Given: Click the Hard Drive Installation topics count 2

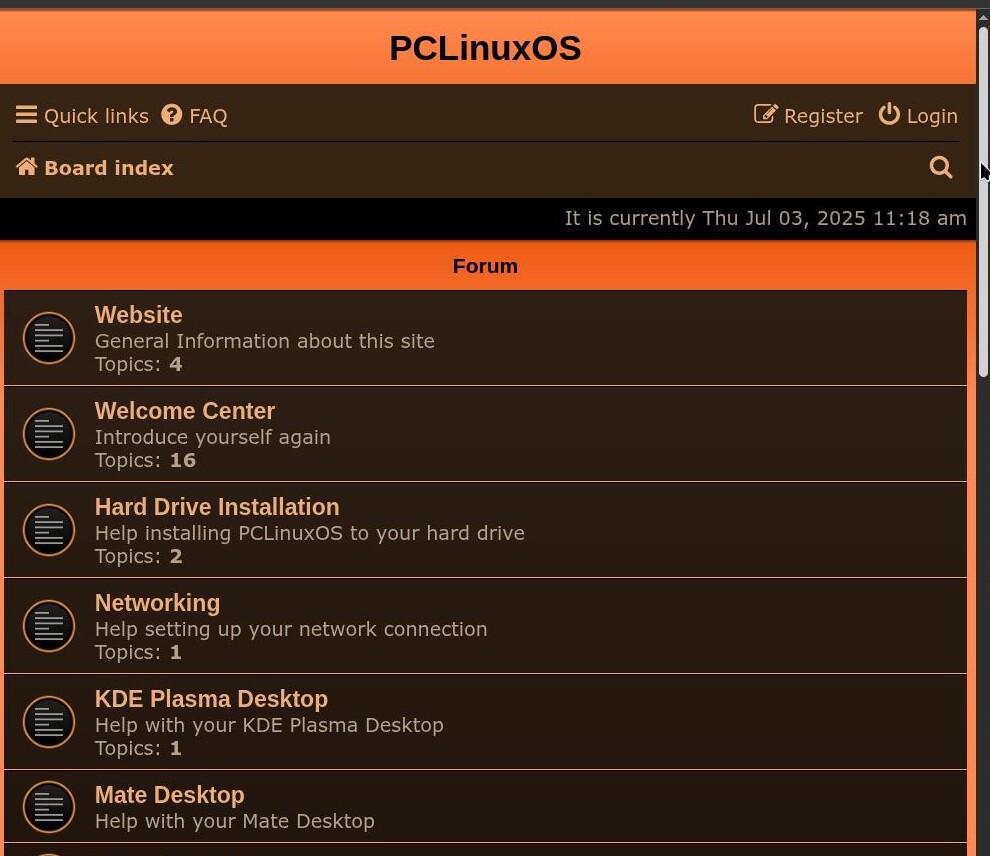Looking at the screenshot, I should coord(176,556).
